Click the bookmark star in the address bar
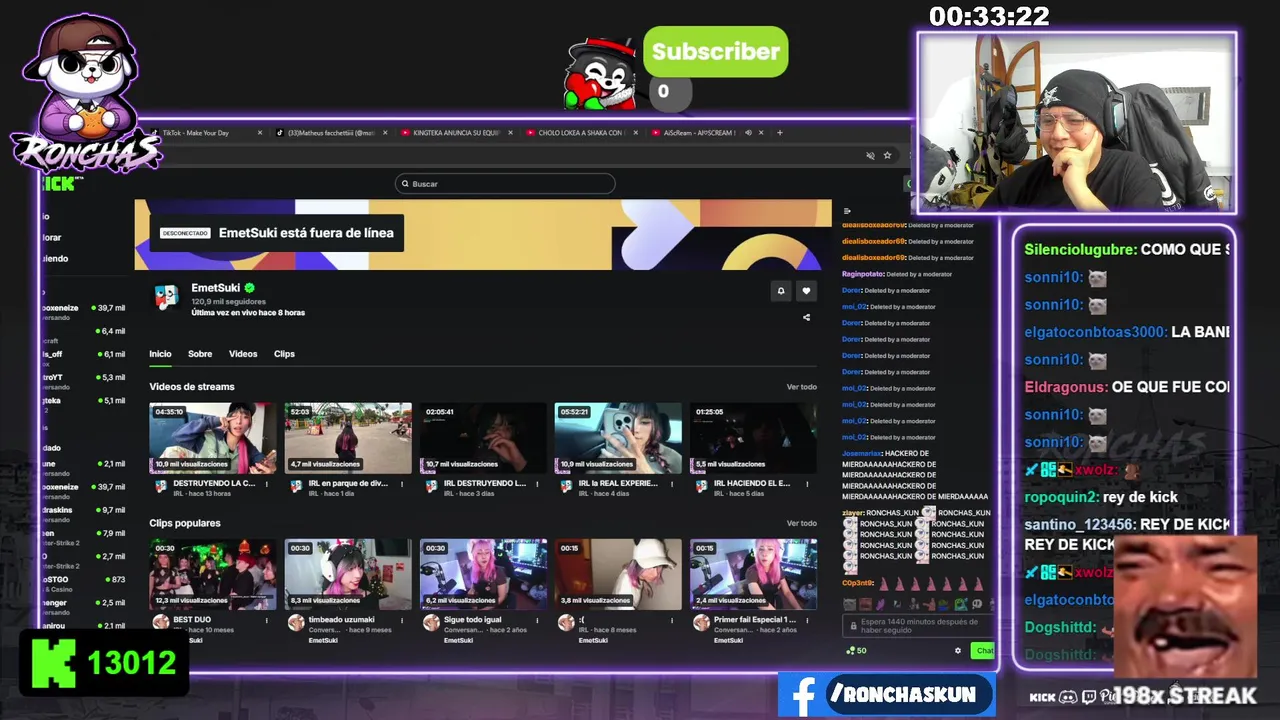 pos(887,155)
